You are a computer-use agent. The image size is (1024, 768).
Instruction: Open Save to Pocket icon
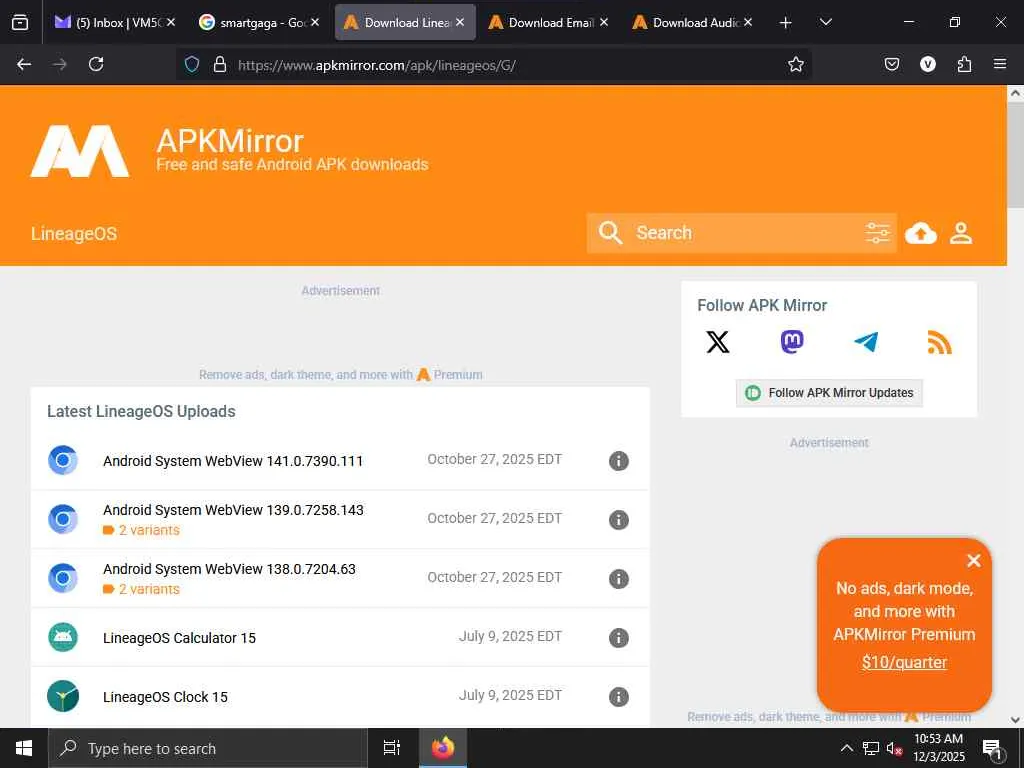891,64
